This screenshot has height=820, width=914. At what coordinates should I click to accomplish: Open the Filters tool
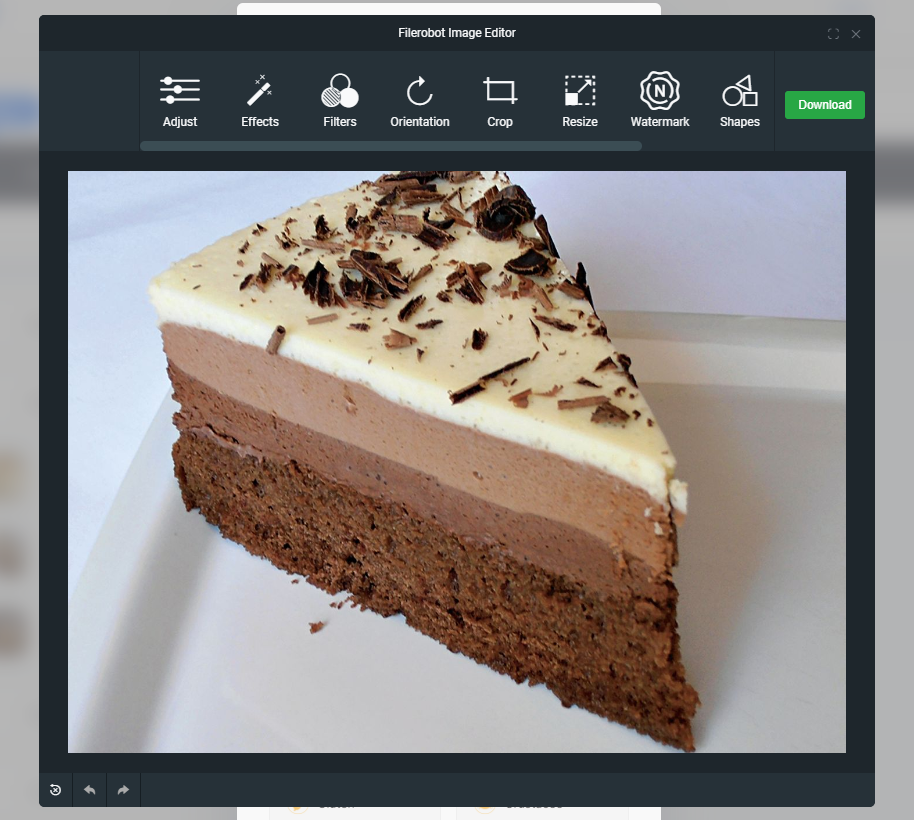pos(339,100)
